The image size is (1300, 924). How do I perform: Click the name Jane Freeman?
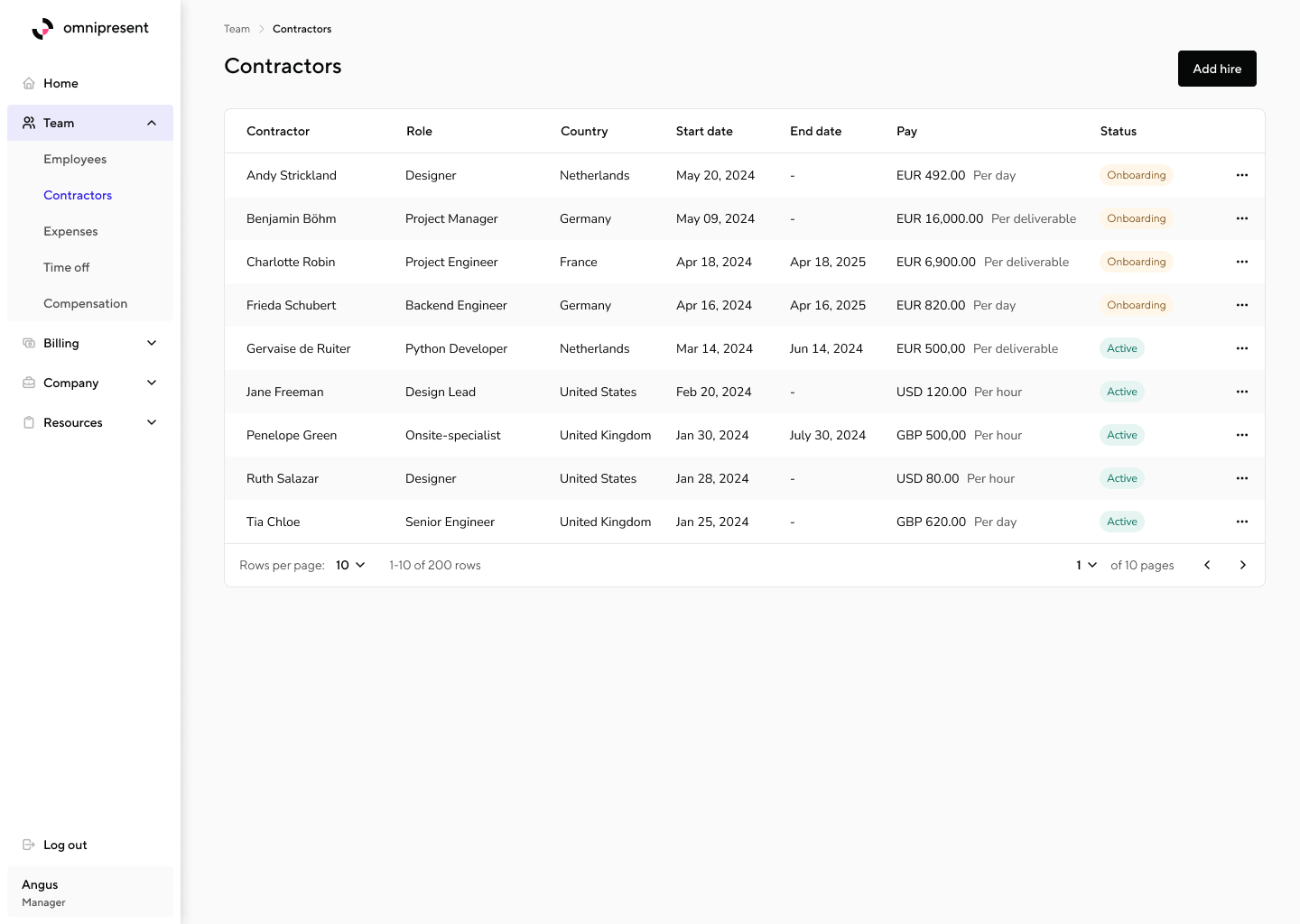coord(284,392)
